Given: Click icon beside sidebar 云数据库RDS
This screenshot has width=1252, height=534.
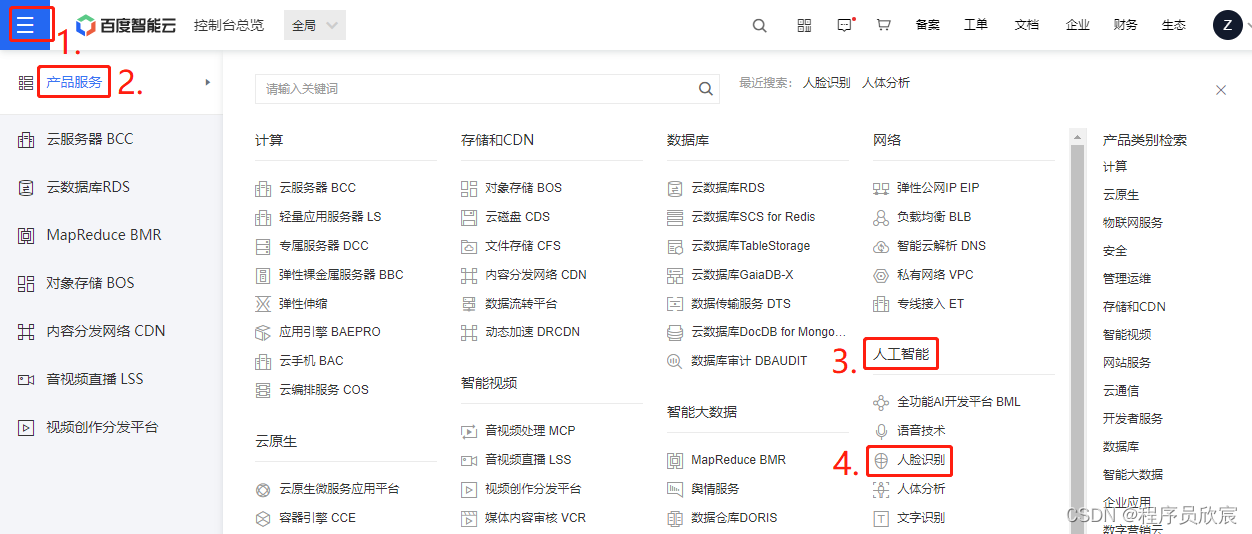Looking at the screenshot, I should point(26,187).
